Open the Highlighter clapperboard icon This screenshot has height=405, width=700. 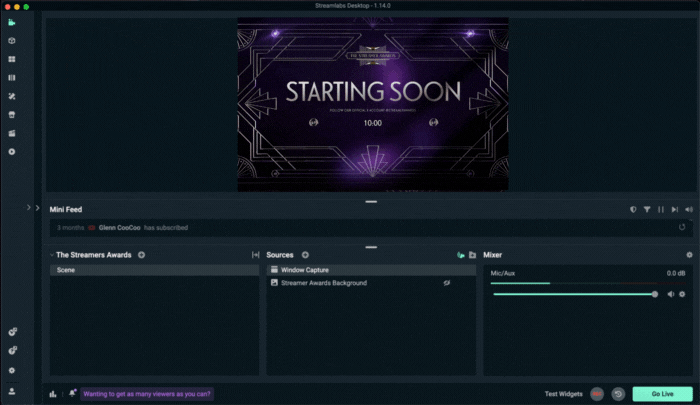tap(12, 133)
